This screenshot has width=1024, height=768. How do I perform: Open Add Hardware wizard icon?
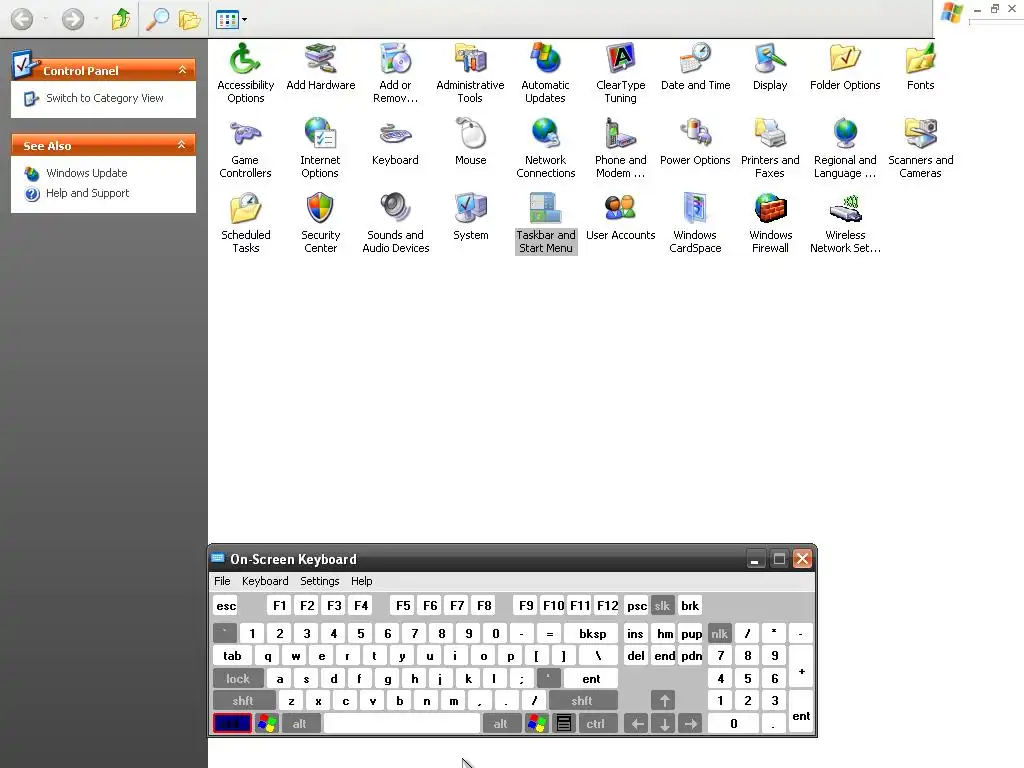click(x=321, y=67)
